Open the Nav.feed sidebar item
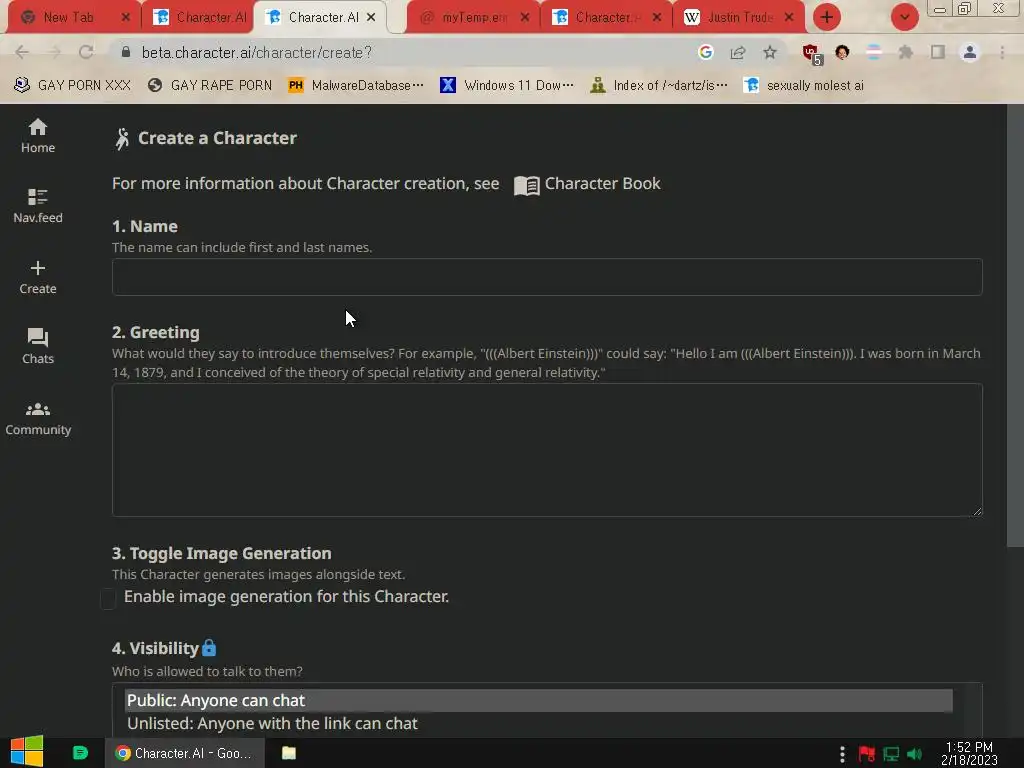The width and height of the screenshot is (1024, 768). click(38, 206)
